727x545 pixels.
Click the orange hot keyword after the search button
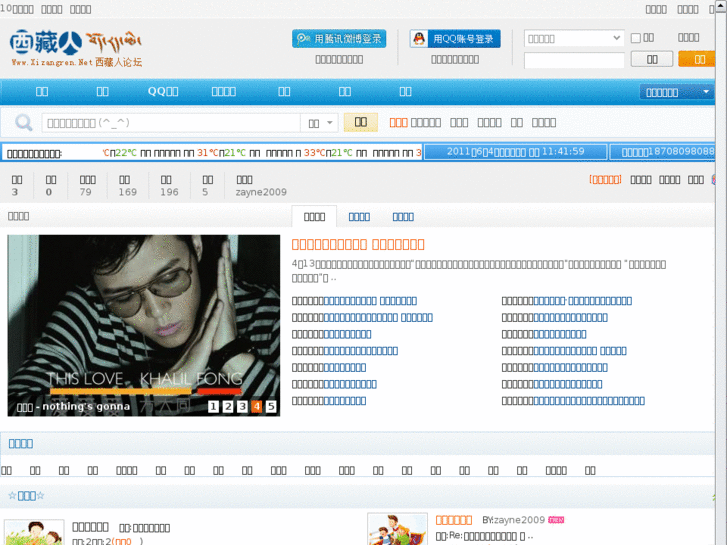[x=398, y=122]
